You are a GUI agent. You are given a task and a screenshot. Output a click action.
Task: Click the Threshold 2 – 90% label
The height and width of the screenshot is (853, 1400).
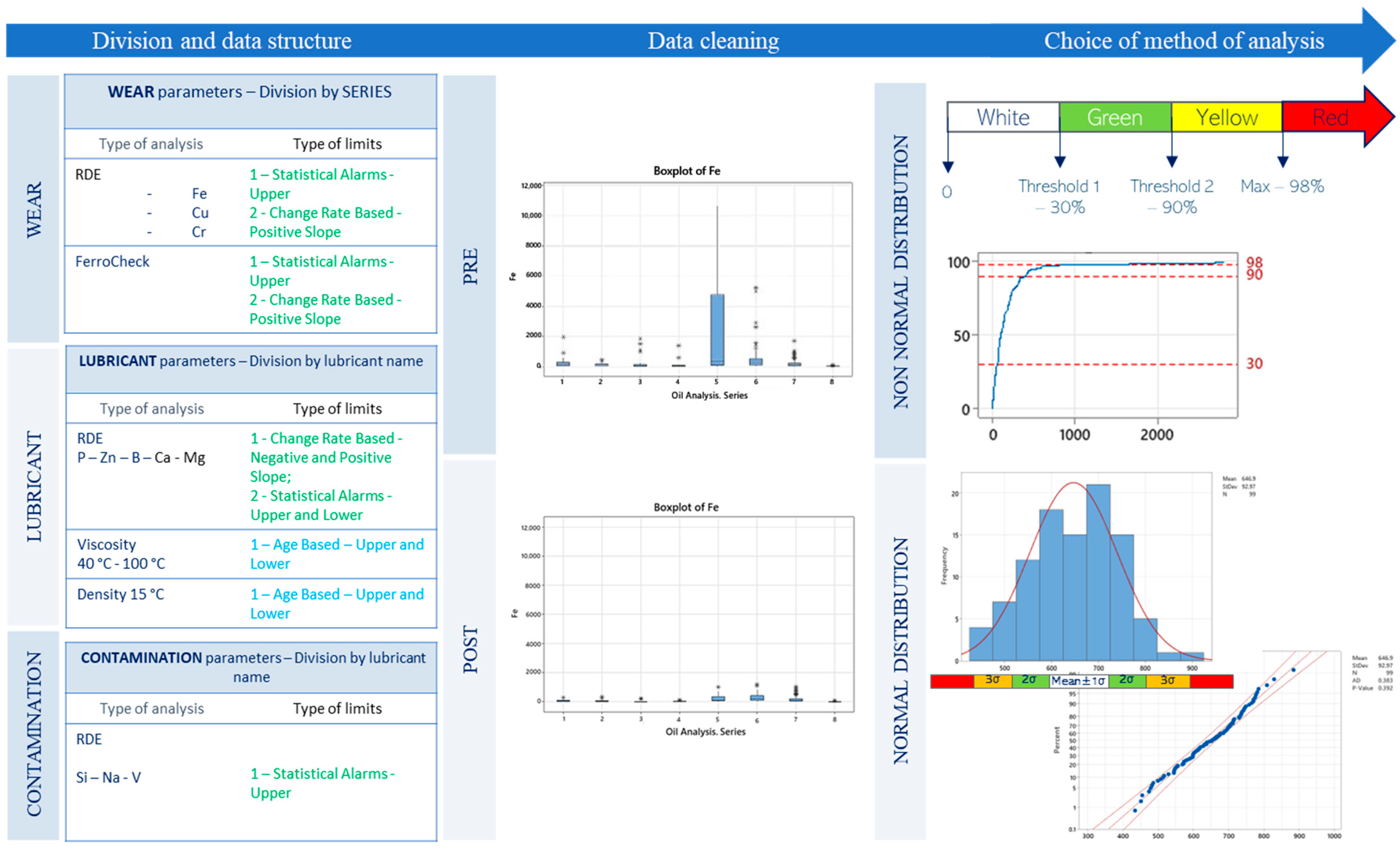[1172, 196]
